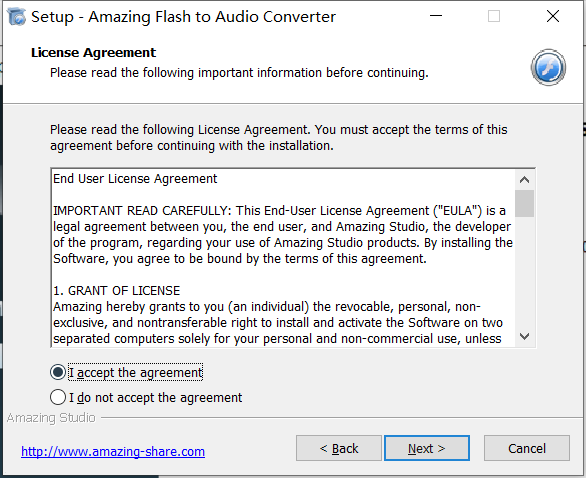
Task: Click the scrollbar track below the thumb
Action: coord(524,272)
